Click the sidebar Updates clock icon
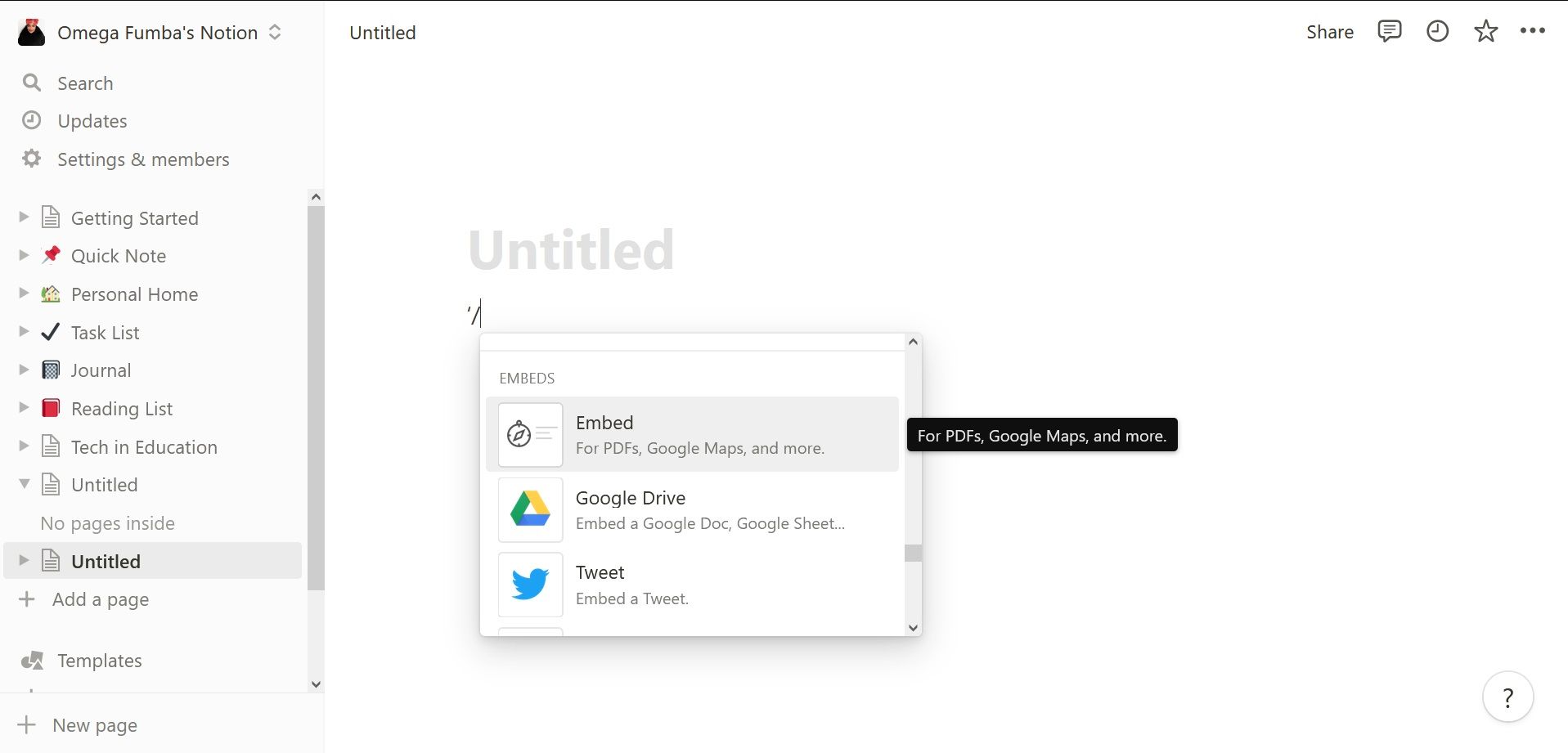The height and width of the screenshot is (753, 1568). tap(31, 120)
